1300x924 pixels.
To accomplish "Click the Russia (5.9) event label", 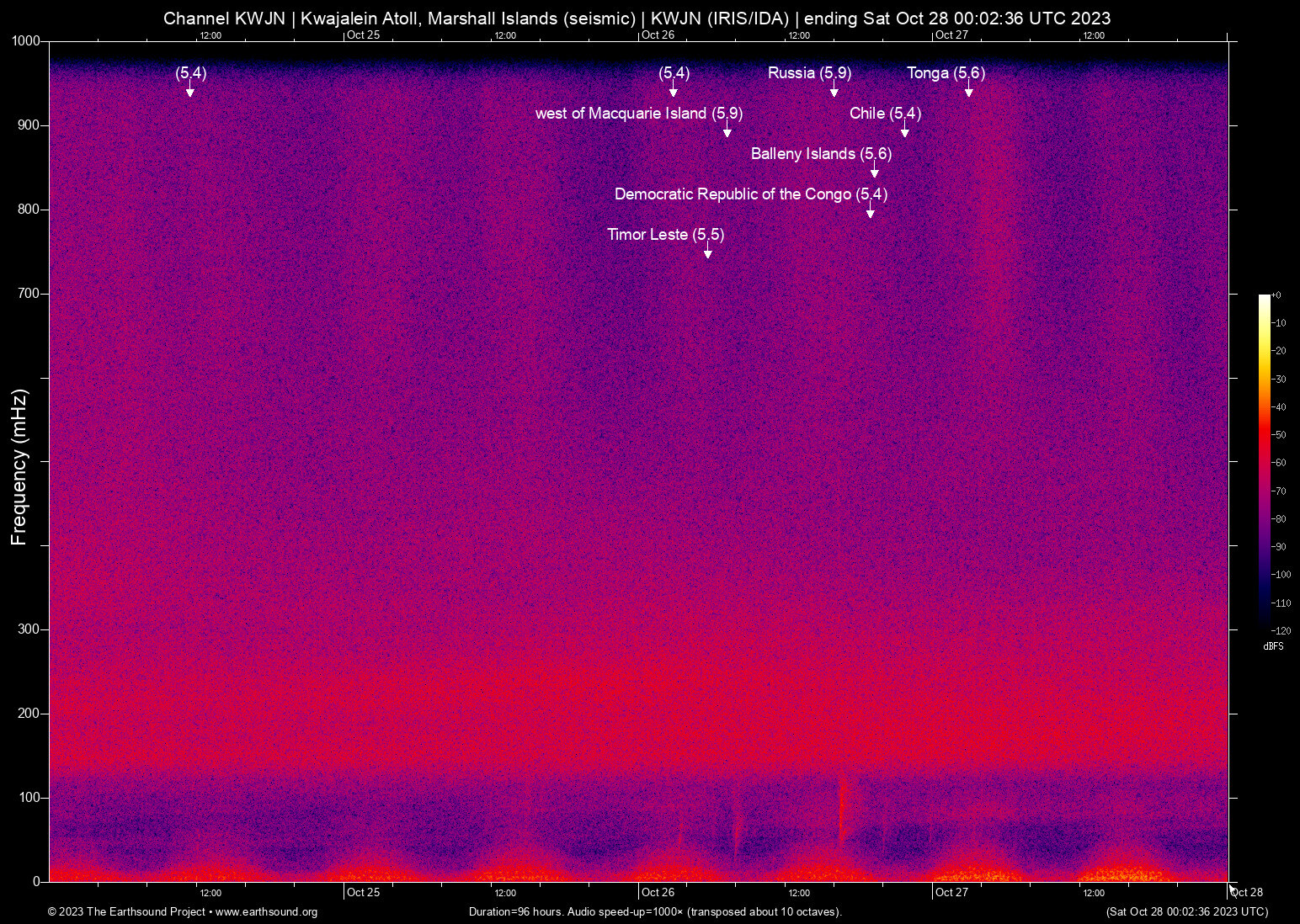I will tap(809, 73).
